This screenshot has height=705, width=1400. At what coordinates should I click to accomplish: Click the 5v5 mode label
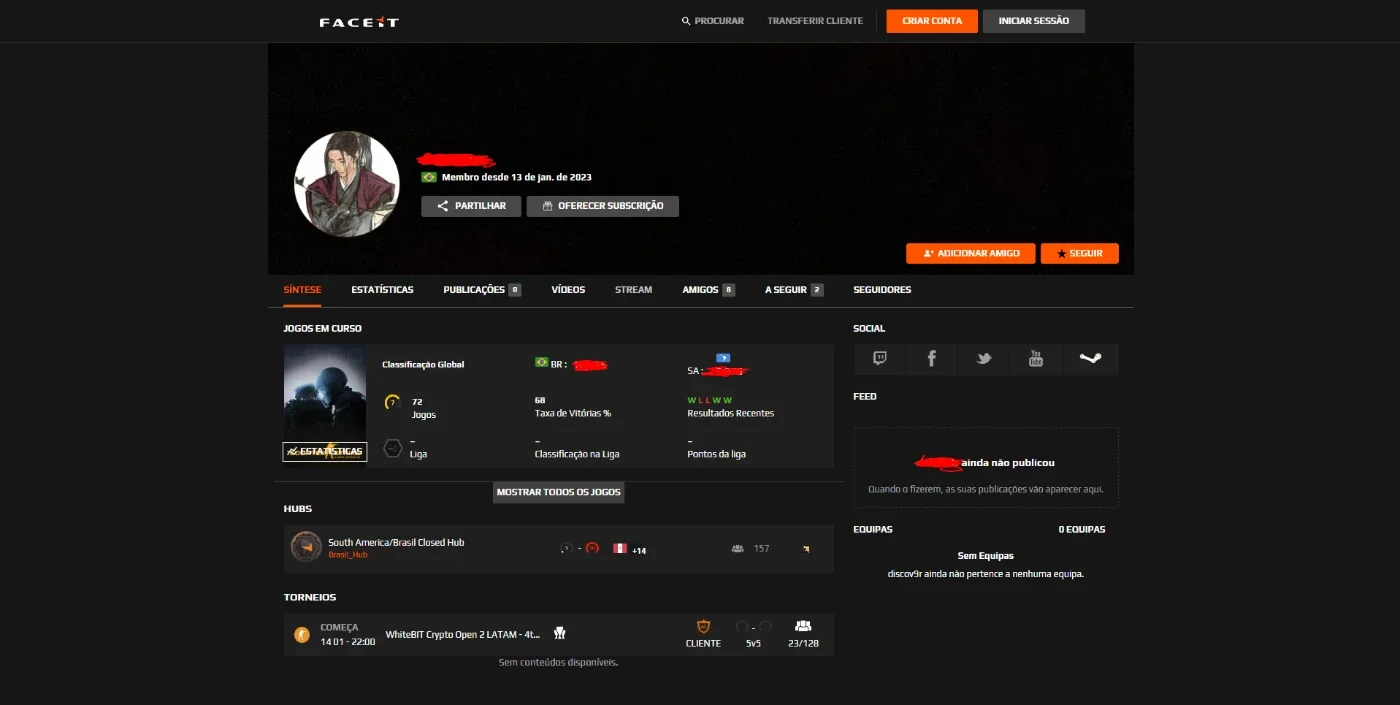(753, 643)
